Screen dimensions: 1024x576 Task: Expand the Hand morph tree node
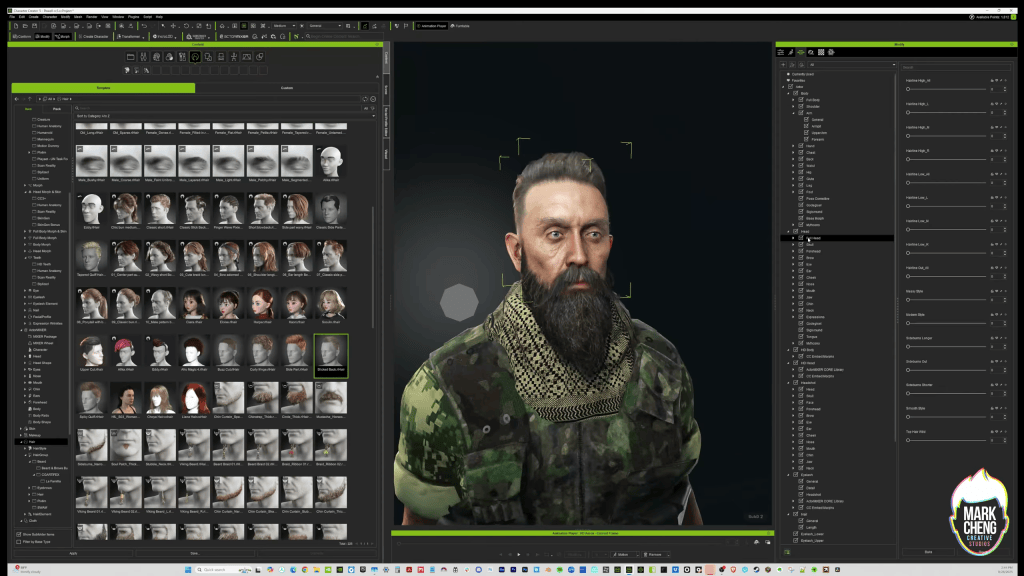coord(793,146)
